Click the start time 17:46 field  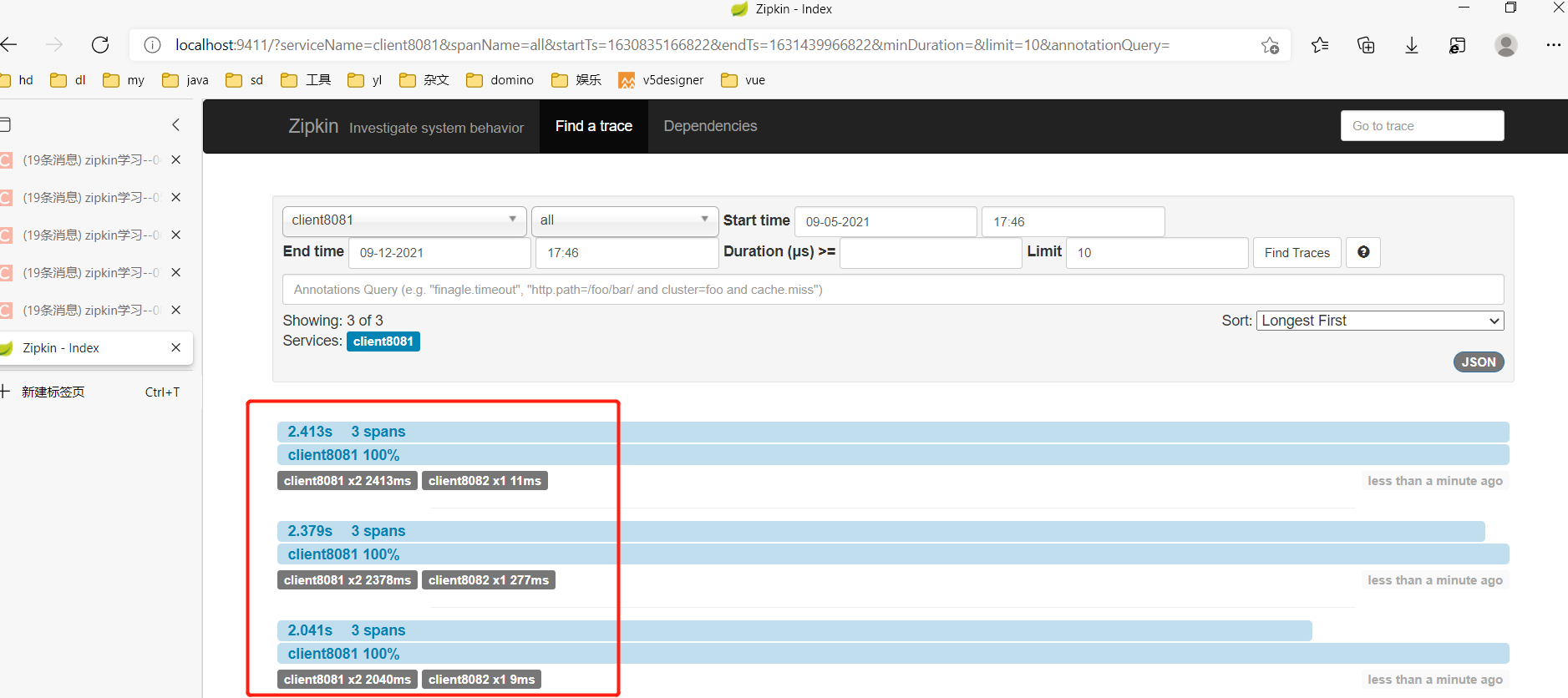click(1073, 221)
